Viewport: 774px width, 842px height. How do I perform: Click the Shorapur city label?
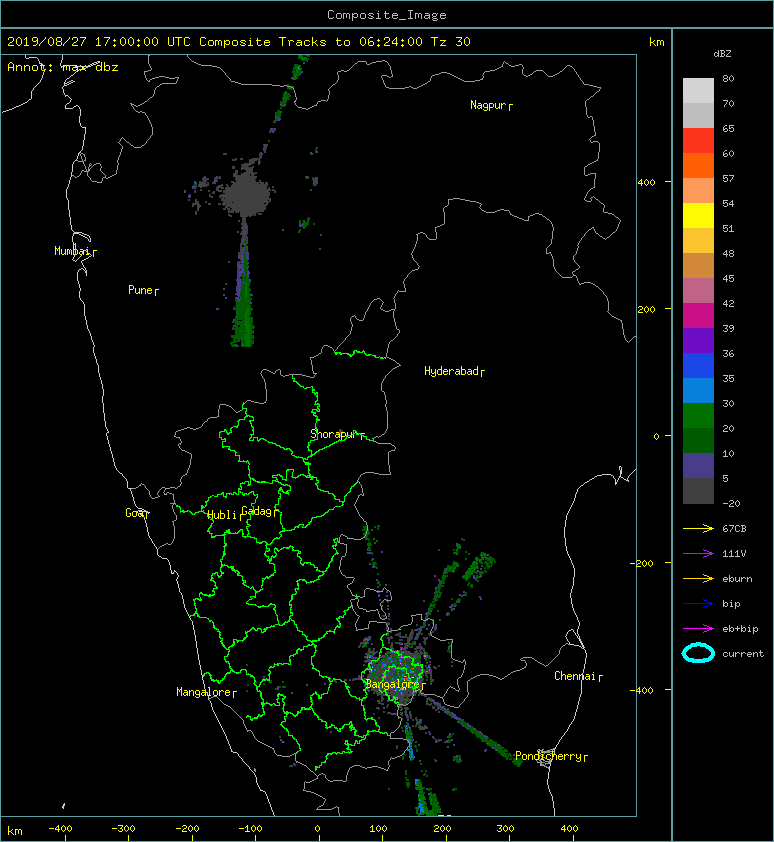(x=333, y=434)
